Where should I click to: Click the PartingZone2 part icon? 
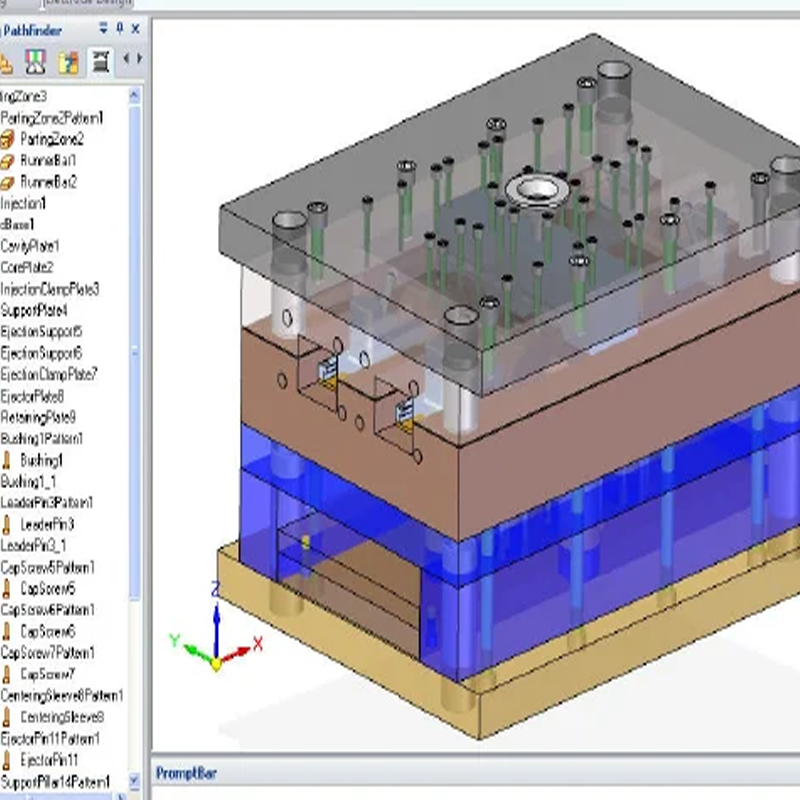pyautogui.click(x=7, y=139)
